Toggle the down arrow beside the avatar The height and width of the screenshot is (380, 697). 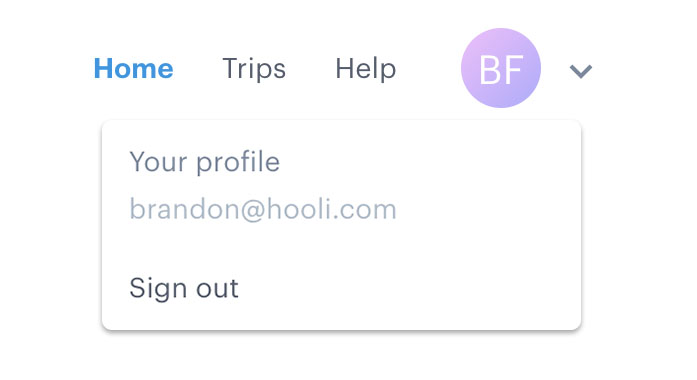click(581, 71)
